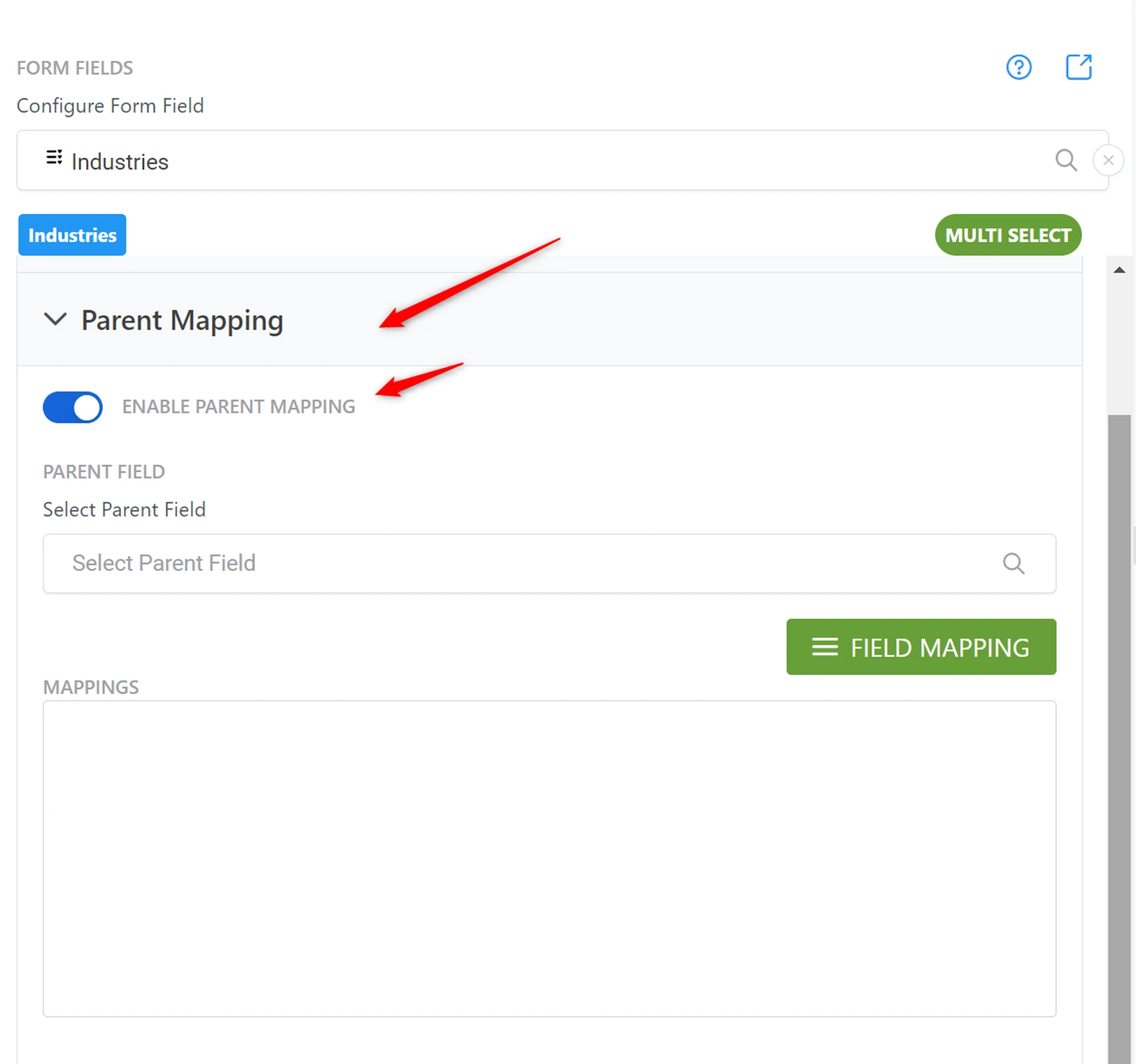Image resolution: width=1136 pixels, height=1064 pixels.
Task: Toggle the Enable Parent Mapping switch
Action: click(x=73, y=407)
